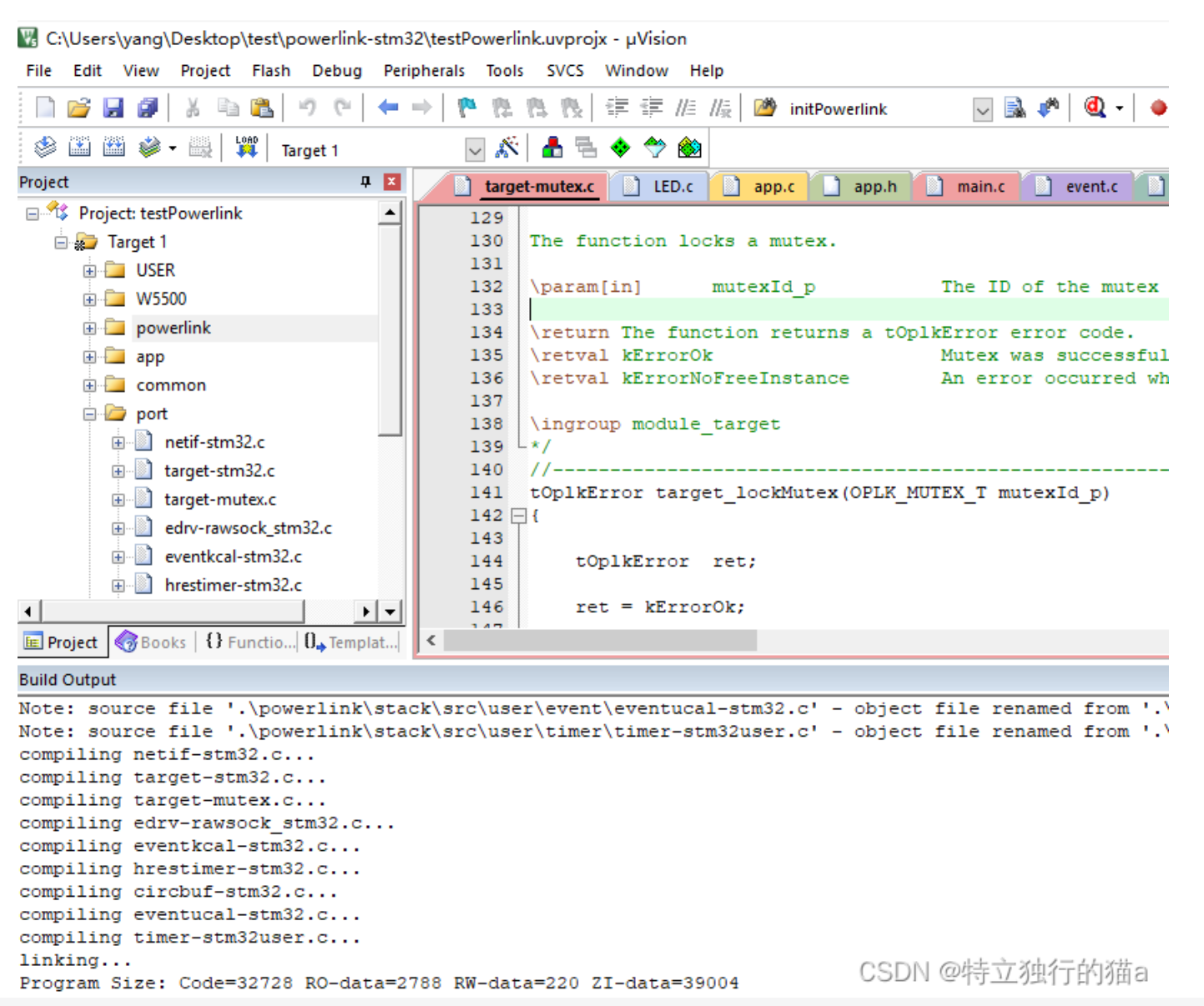The width and height of the screenshot is (1204, 1006).
Task: Switch to the Books panel tab
Action: 152,642
